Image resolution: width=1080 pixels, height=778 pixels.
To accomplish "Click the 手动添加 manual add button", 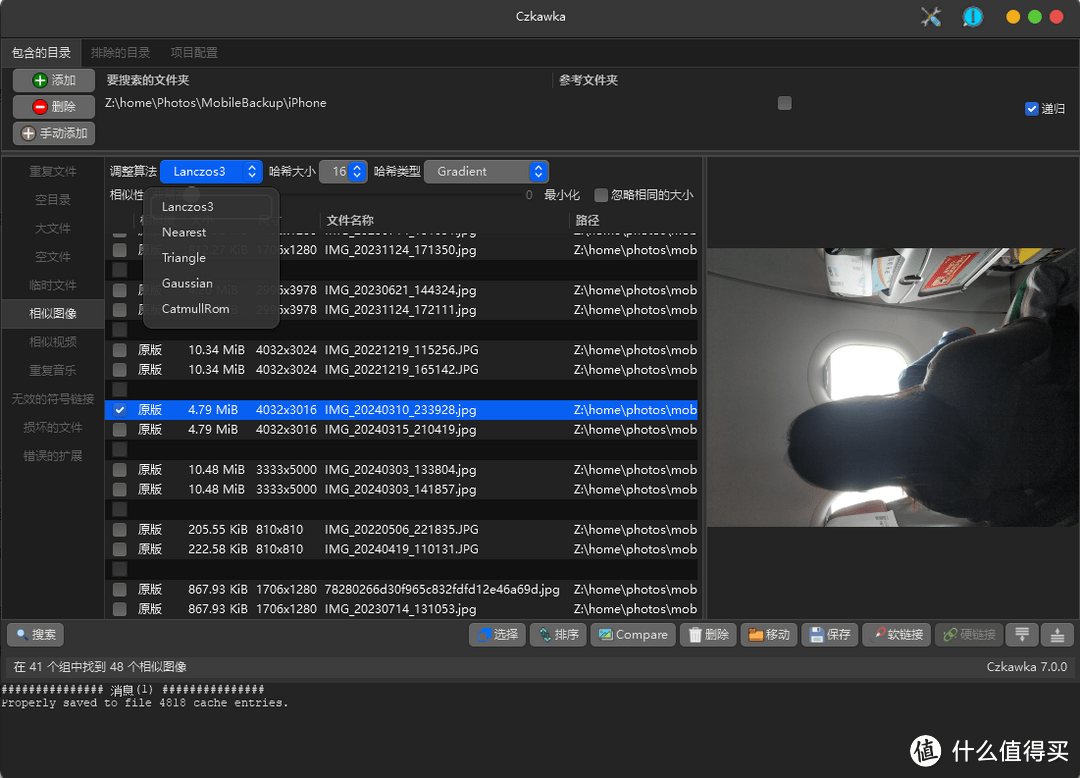I will (x=54, y=133).
